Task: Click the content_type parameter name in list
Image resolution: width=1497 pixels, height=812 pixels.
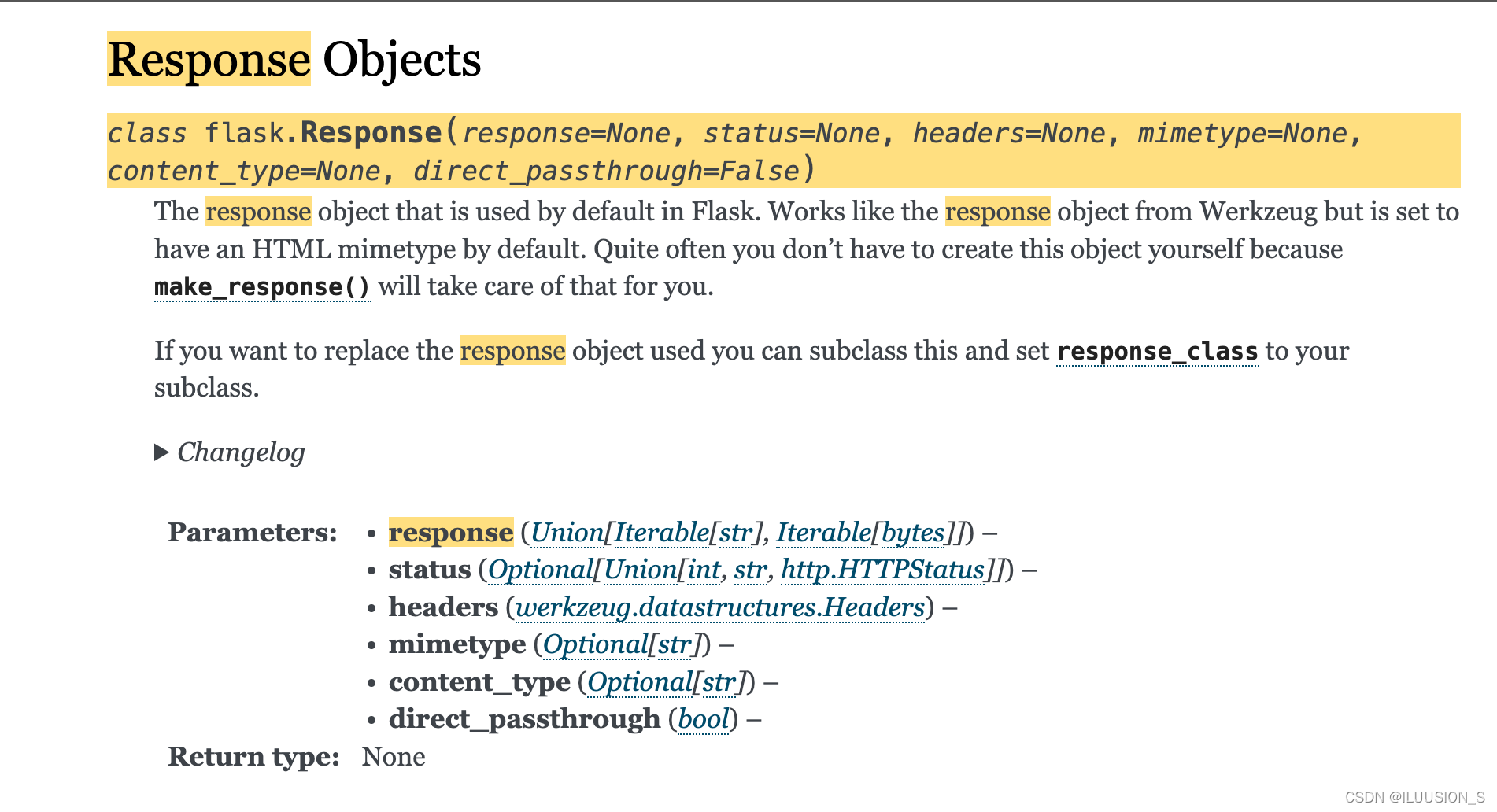Action: (479, 682)
